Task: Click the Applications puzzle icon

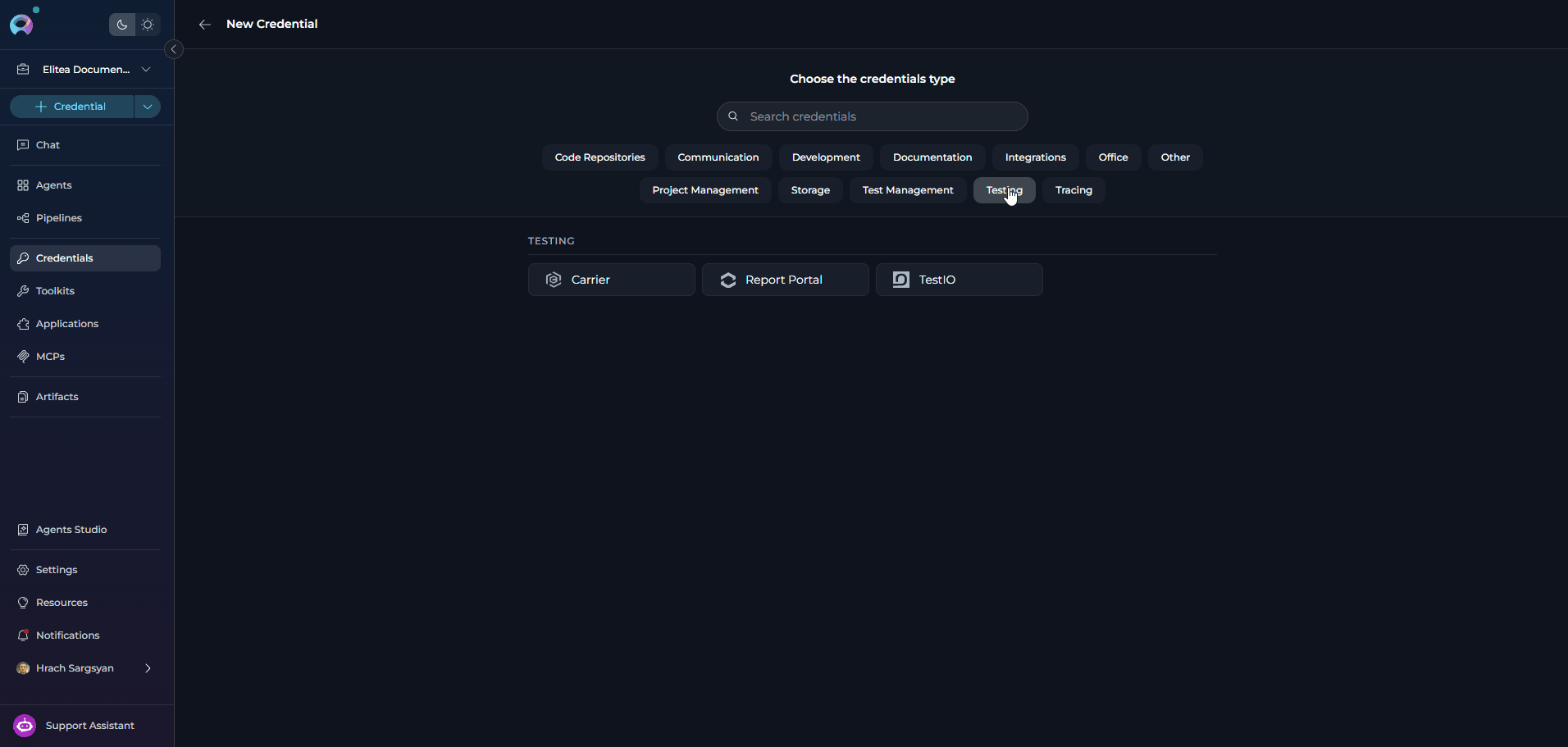Action: click(x=23, y=324)
